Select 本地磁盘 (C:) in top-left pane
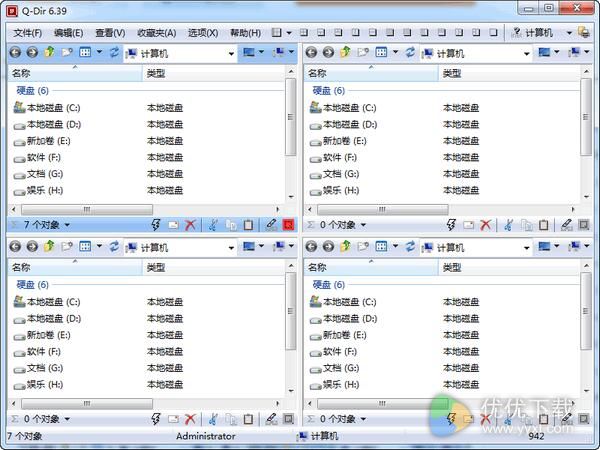Image resolution: width=600 pixels, height=450 pixels. (47, 108)
